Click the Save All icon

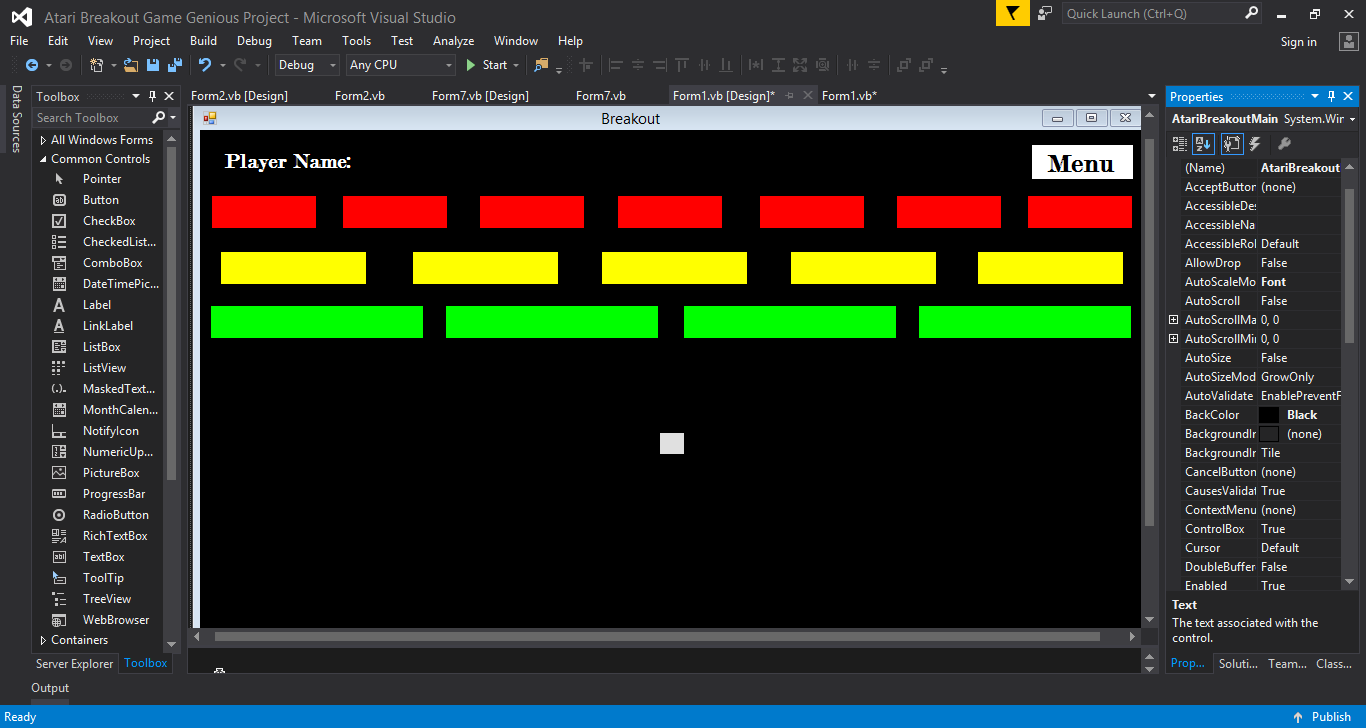(x=175, y=65)
